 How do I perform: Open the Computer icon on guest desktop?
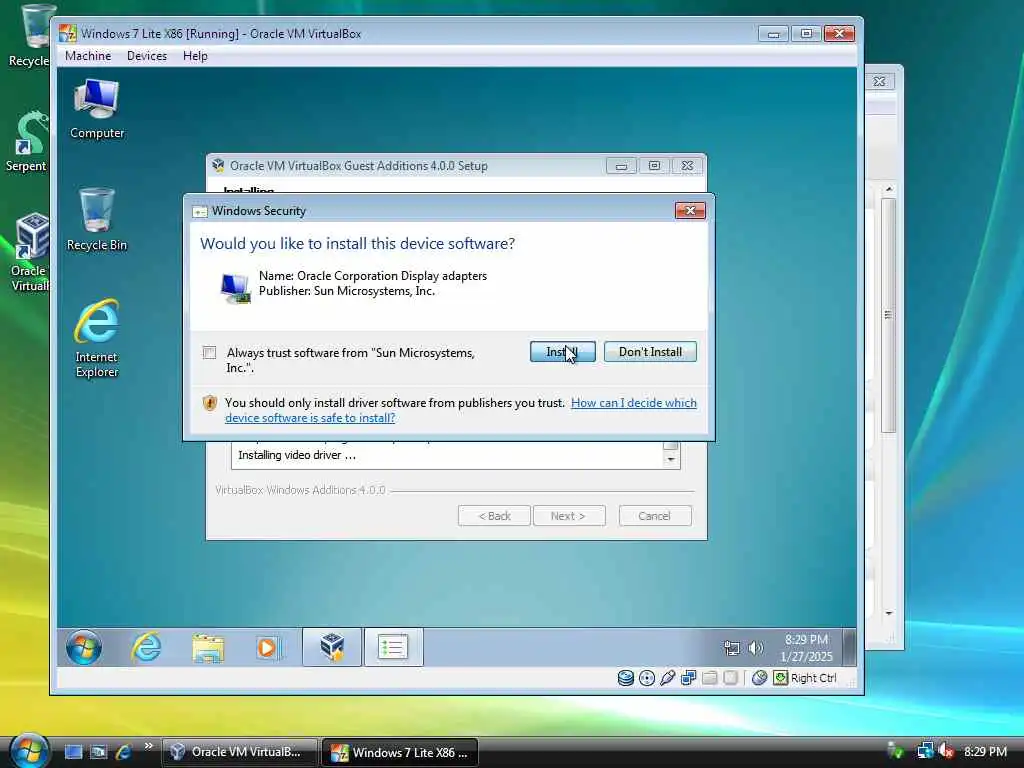97,108
